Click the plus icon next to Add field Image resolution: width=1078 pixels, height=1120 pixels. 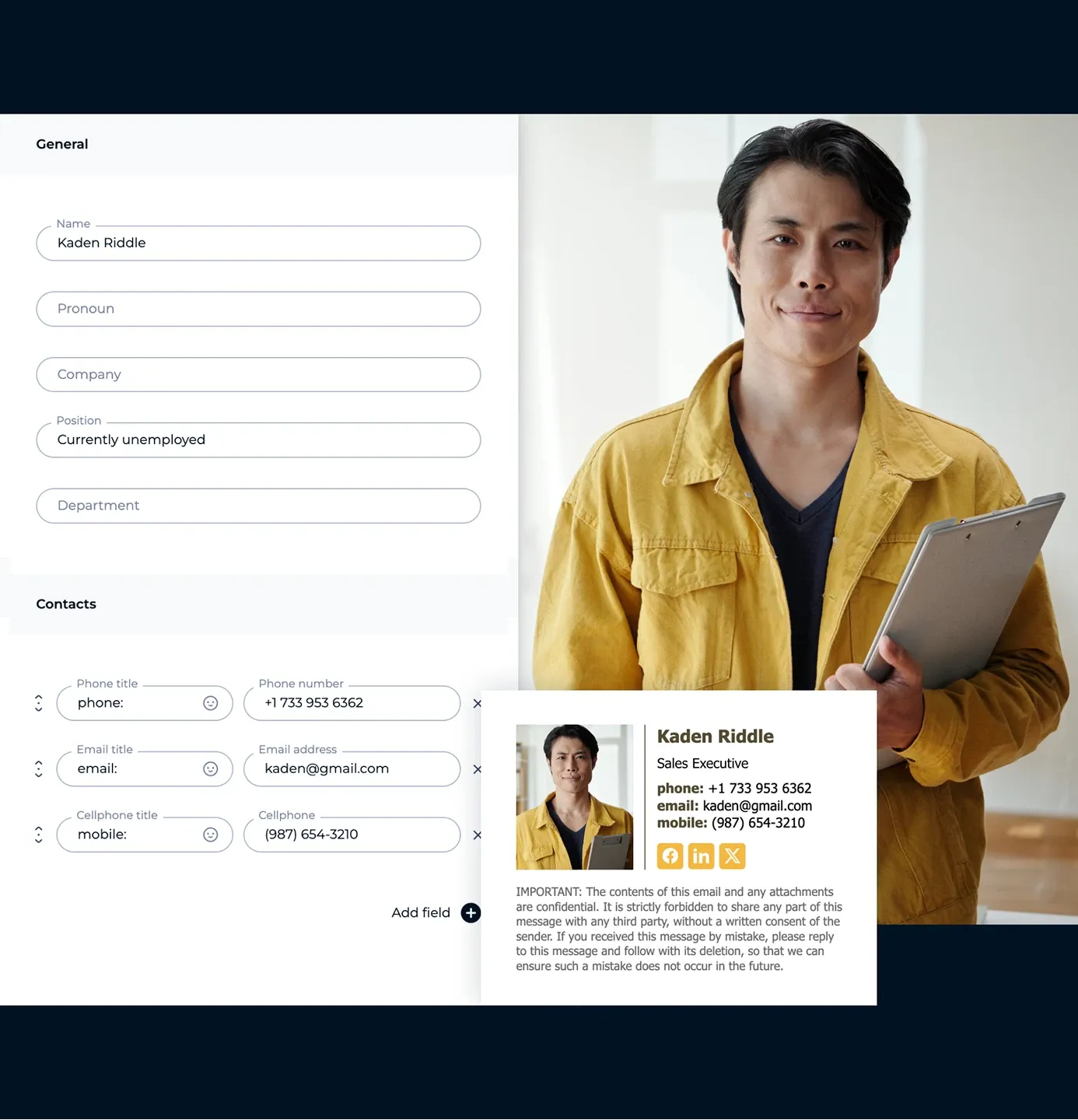471,913
